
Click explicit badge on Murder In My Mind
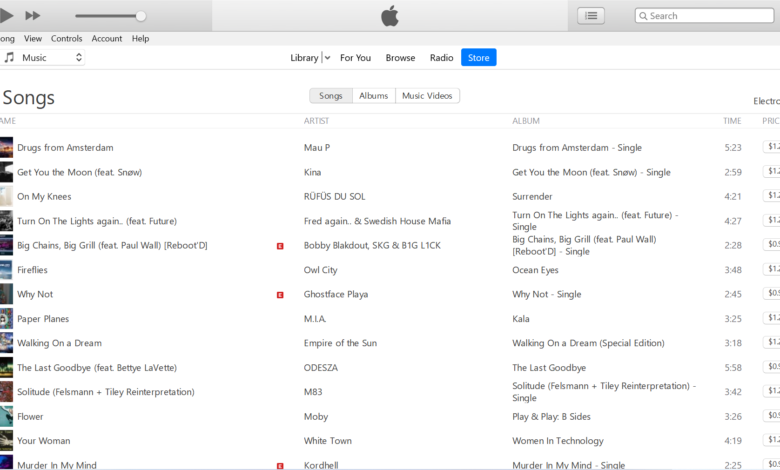(280, 466)
